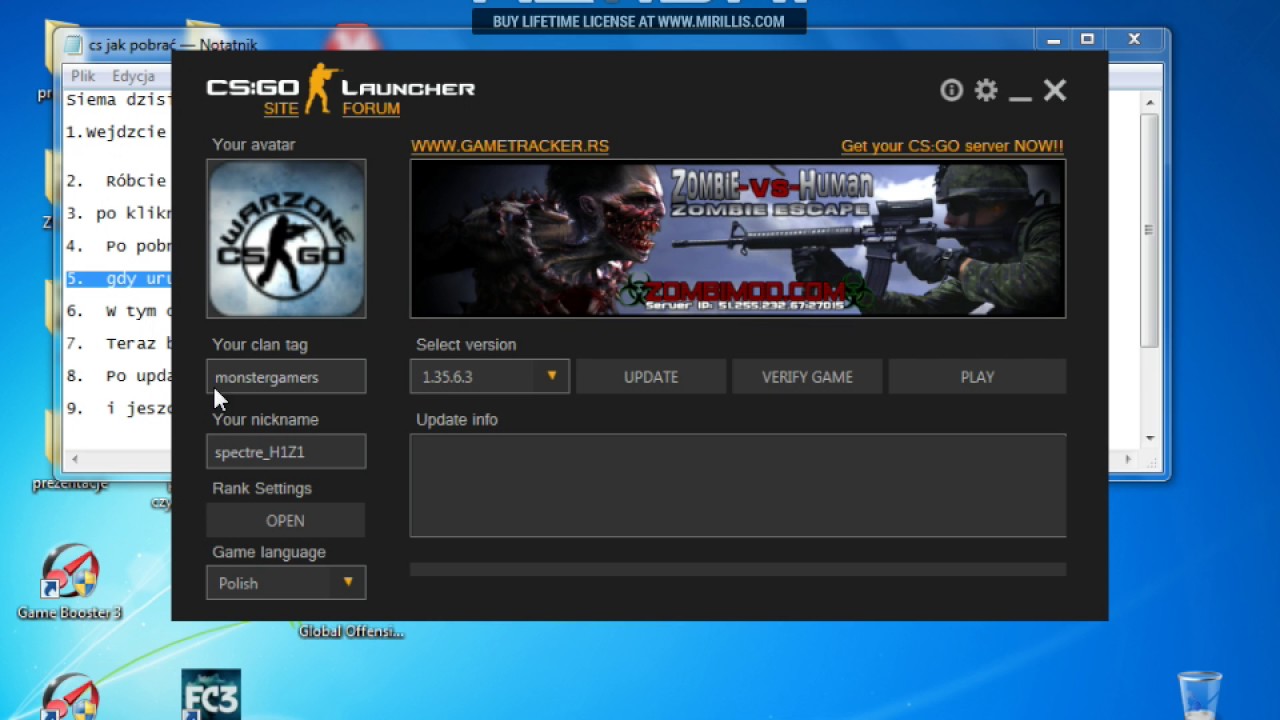Screen dimensions: 1280x720
Task: Close the CS:GO Launcher window
Action: click(1055, 90)
